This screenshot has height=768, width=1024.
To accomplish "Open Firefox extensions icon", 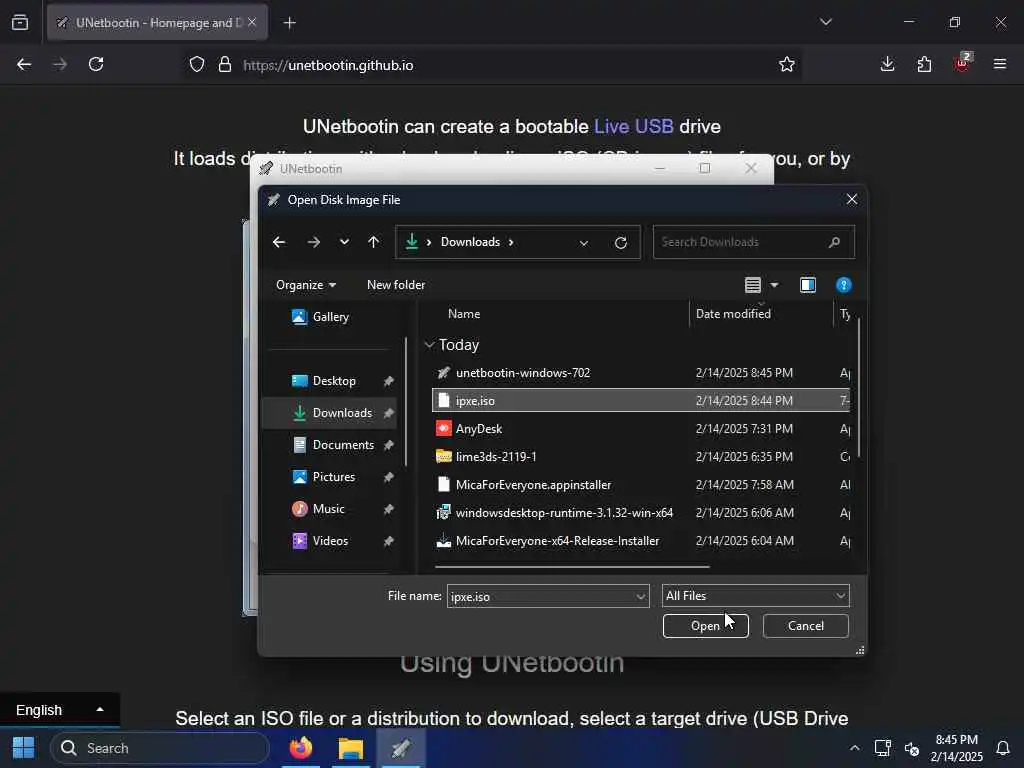I will pos(924,65).
